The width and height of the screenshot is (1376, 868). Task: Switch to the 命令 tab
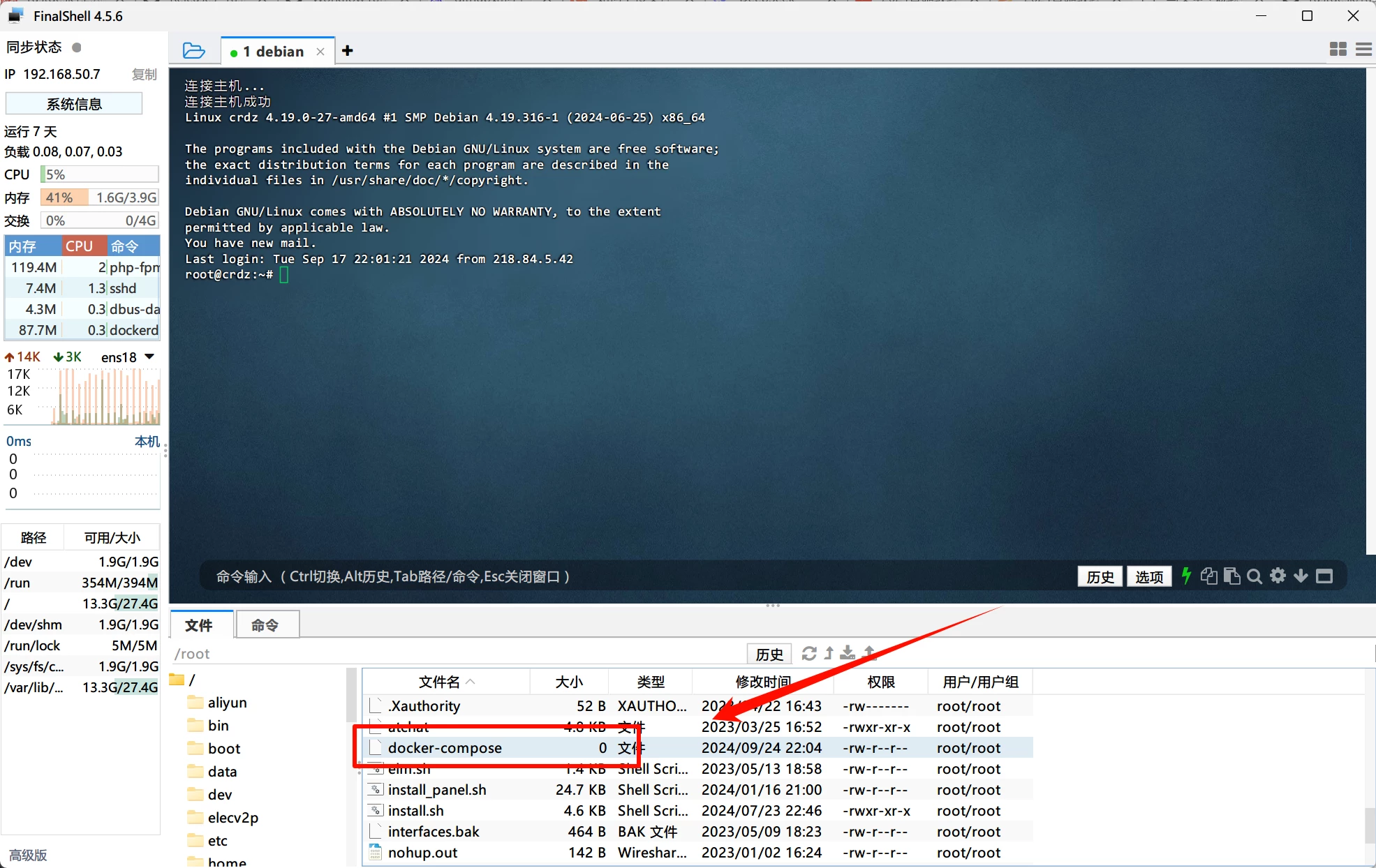tap(266, 625)
